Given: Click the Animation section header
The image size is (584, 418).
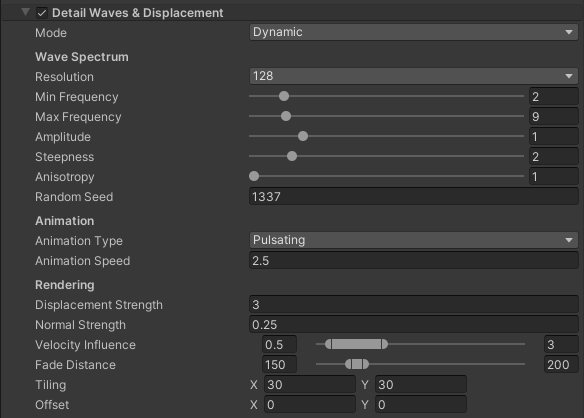Looking at the screenshot, I should (65, 221).
